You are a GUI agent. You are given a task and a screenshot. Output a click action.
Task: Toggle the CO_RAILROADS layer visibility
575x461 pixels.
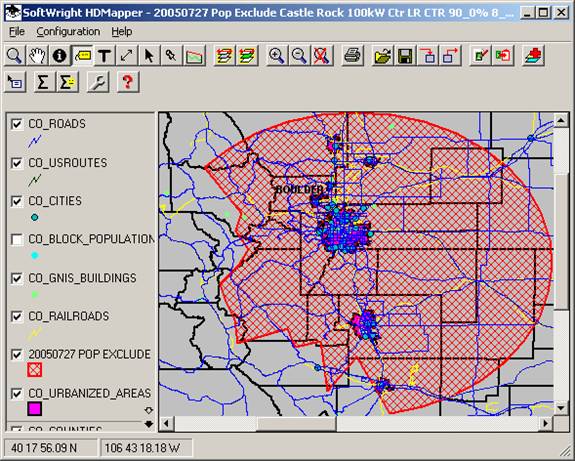tap(17, 316)
